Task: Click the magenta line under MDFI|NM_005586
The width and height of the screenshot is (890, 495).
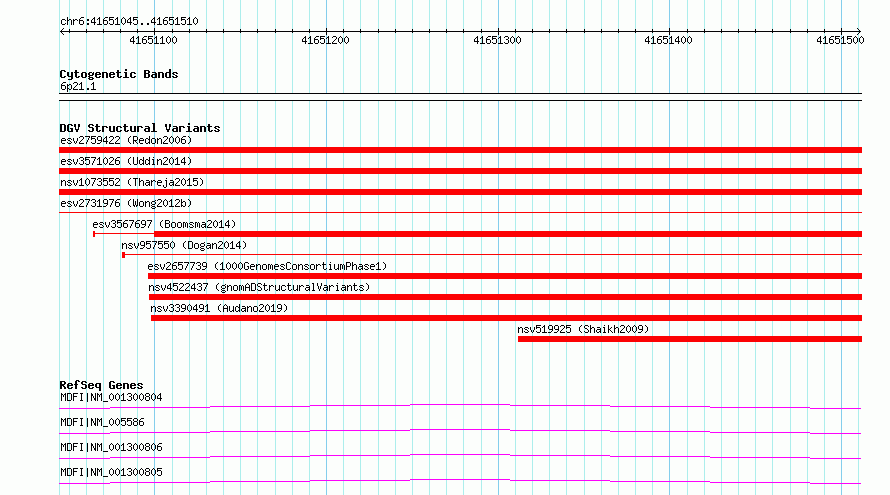Action: point(460,431)
